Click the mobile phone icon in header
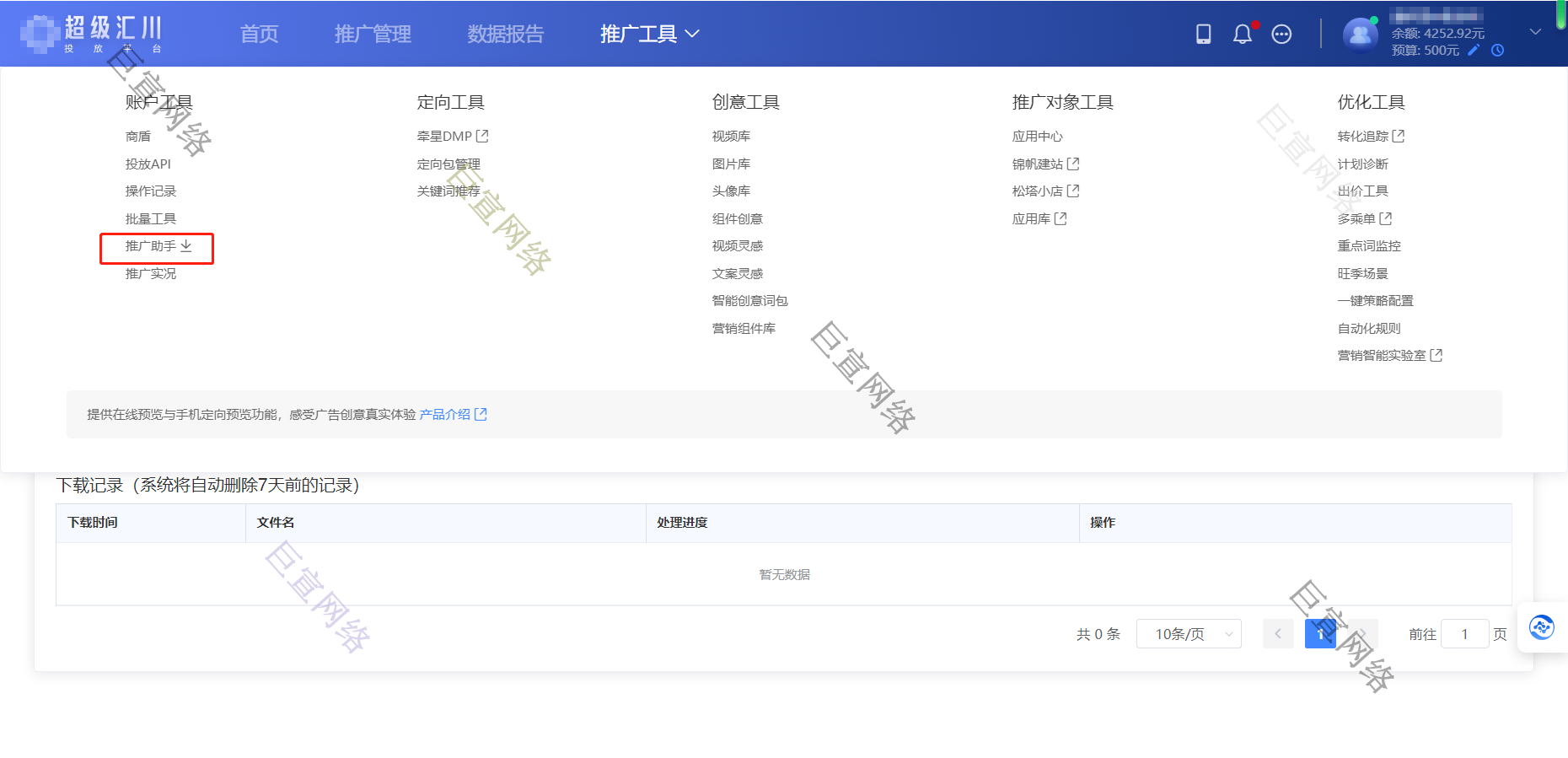 [1203, 34]
